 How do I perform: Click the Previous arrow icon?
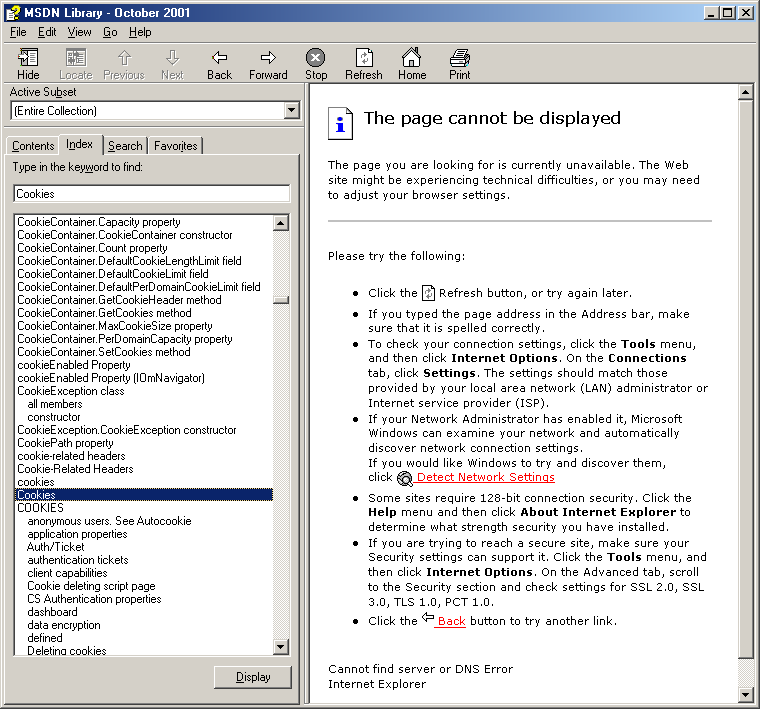124,58
